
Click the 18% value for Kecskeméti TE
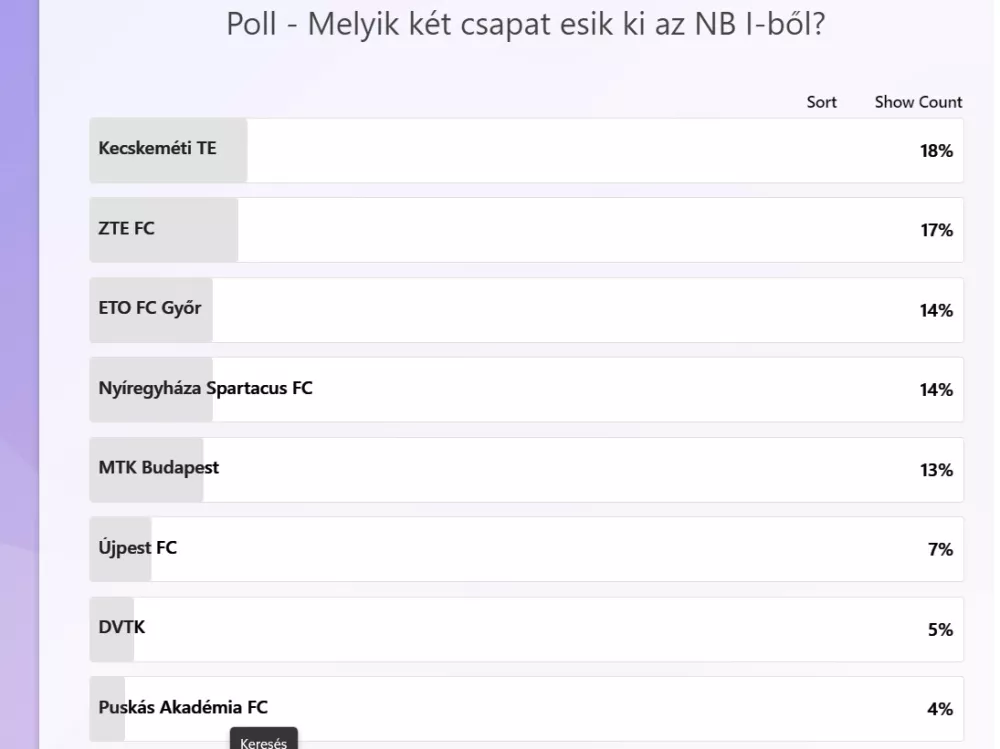pyautogui.click(x=936, y=151)
